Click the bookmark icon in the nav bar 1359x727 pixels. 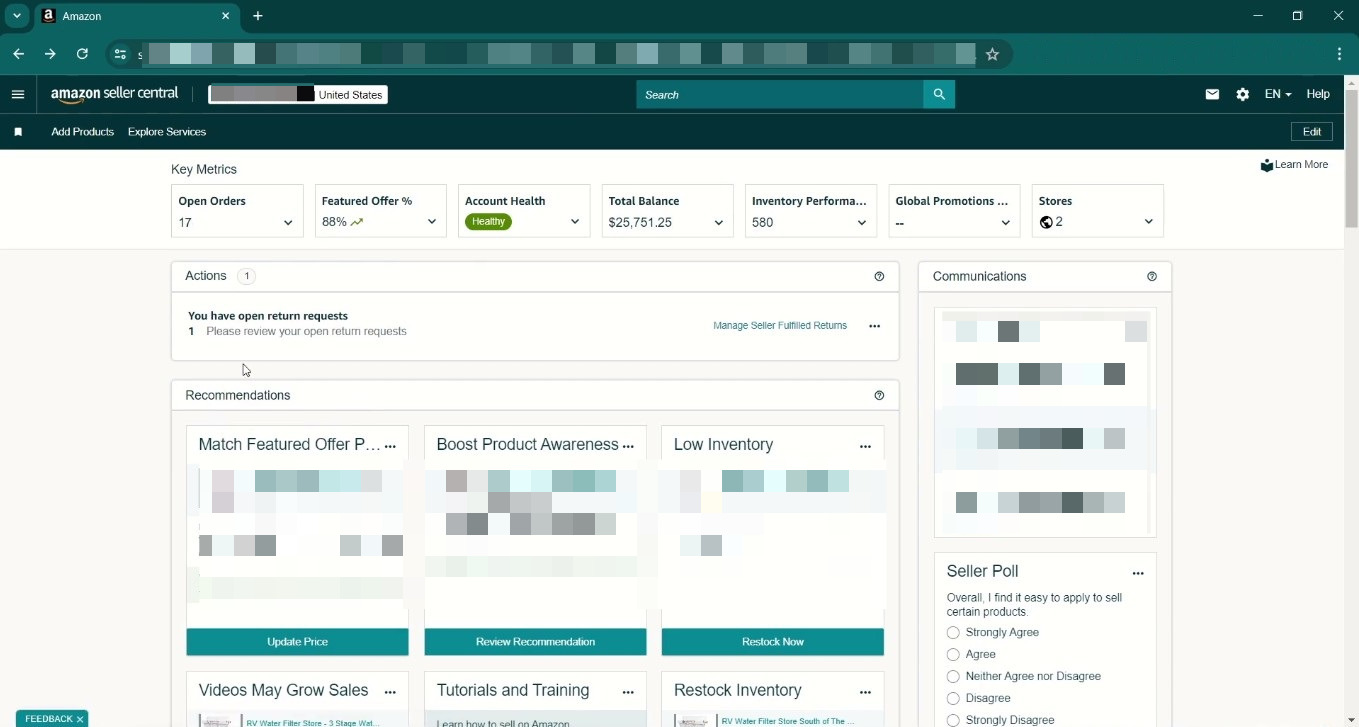tap(18, 132)
